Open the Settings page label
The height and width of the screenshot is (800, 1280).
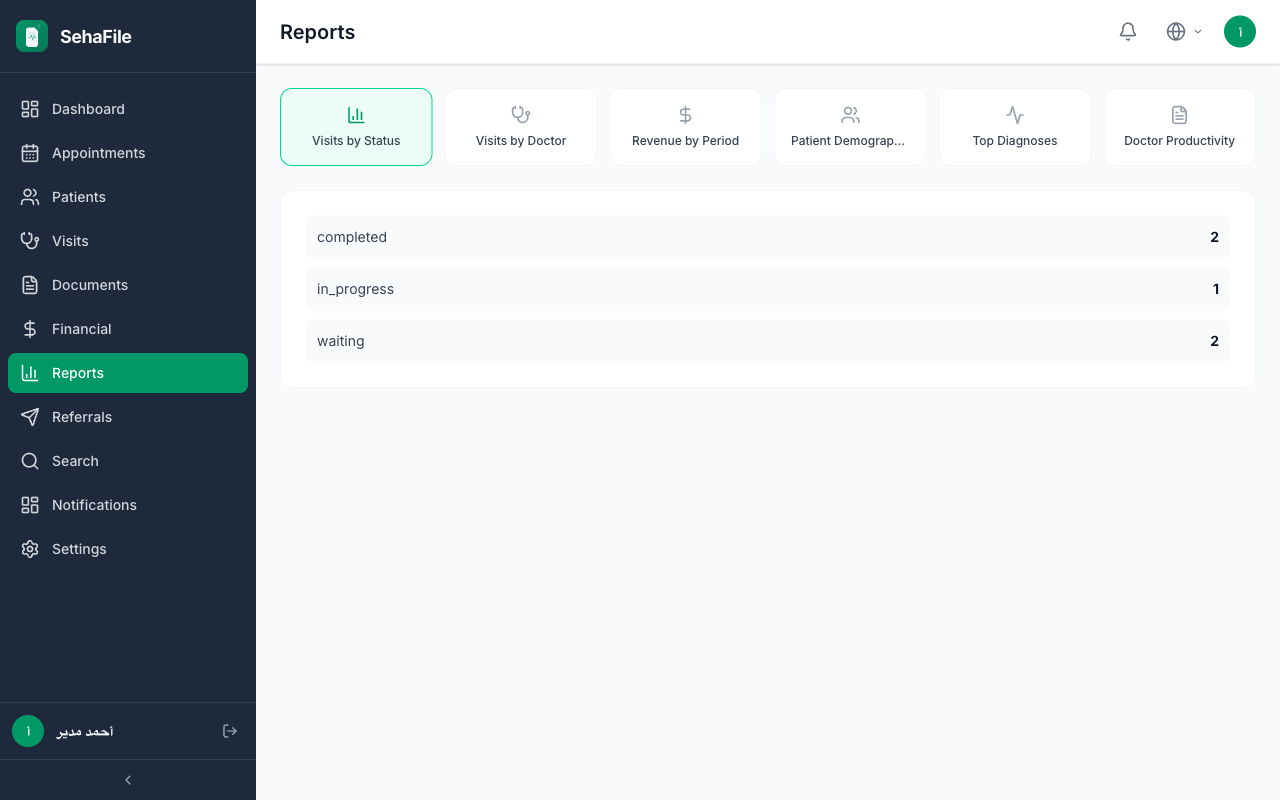tap(79, 549)
